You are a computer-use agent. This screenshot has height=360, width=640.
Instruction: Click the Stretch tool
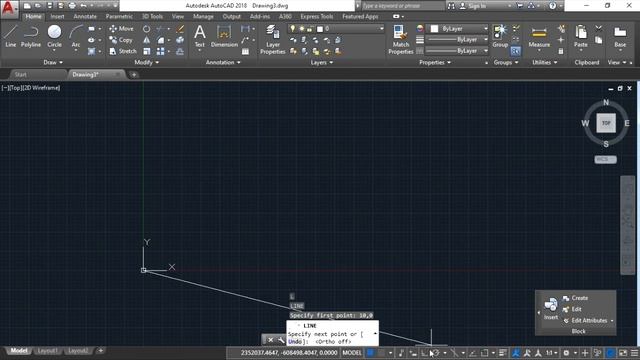click(122, 51)
